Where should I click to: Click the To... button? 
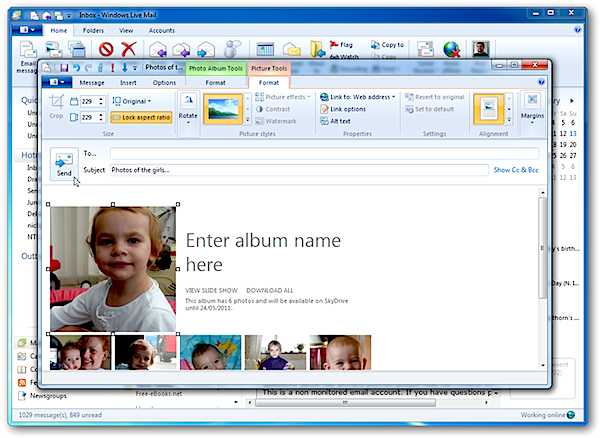tap(90, 153)
